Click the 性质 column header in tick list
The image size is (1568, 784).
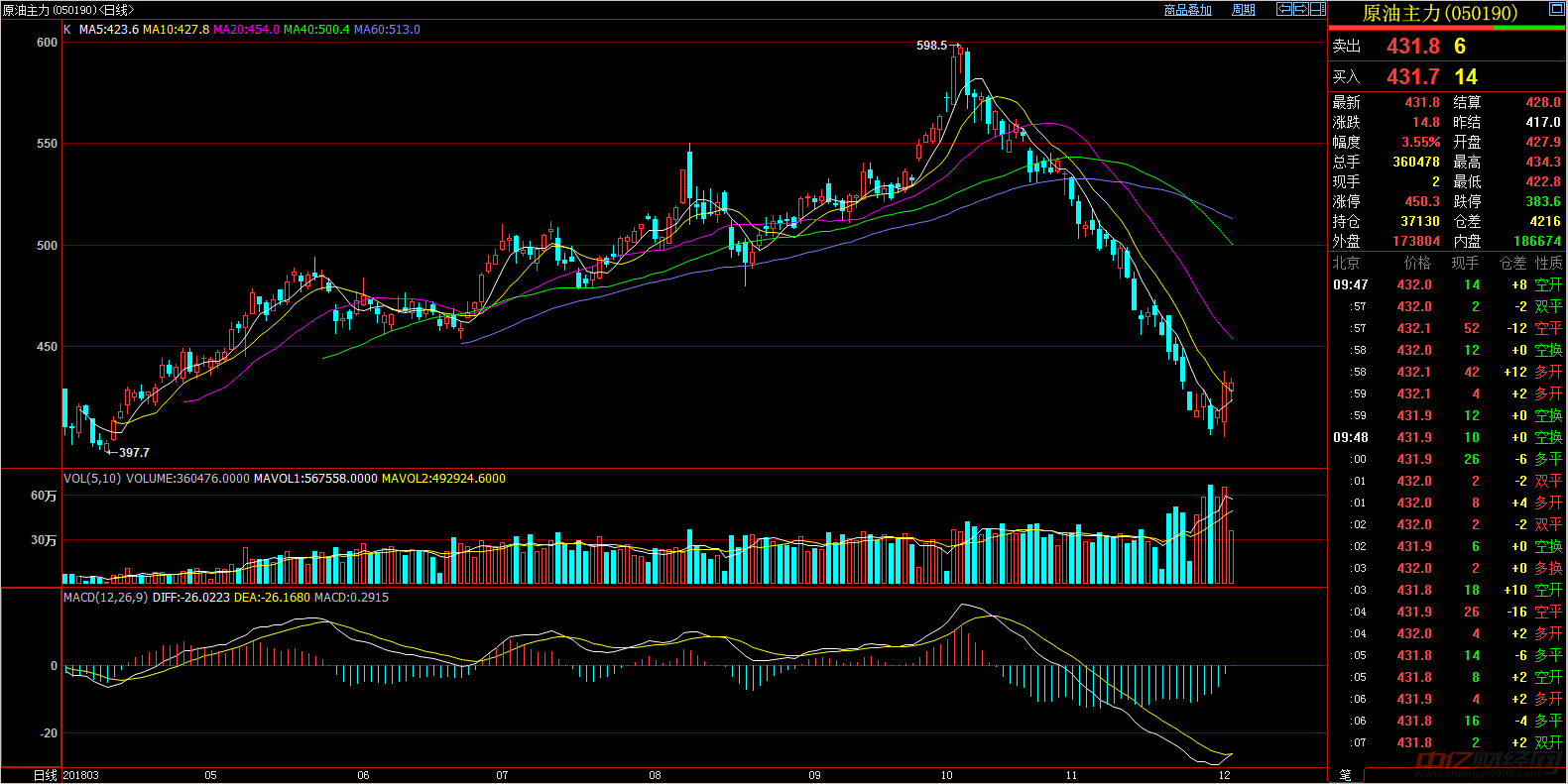point(1548,263)
